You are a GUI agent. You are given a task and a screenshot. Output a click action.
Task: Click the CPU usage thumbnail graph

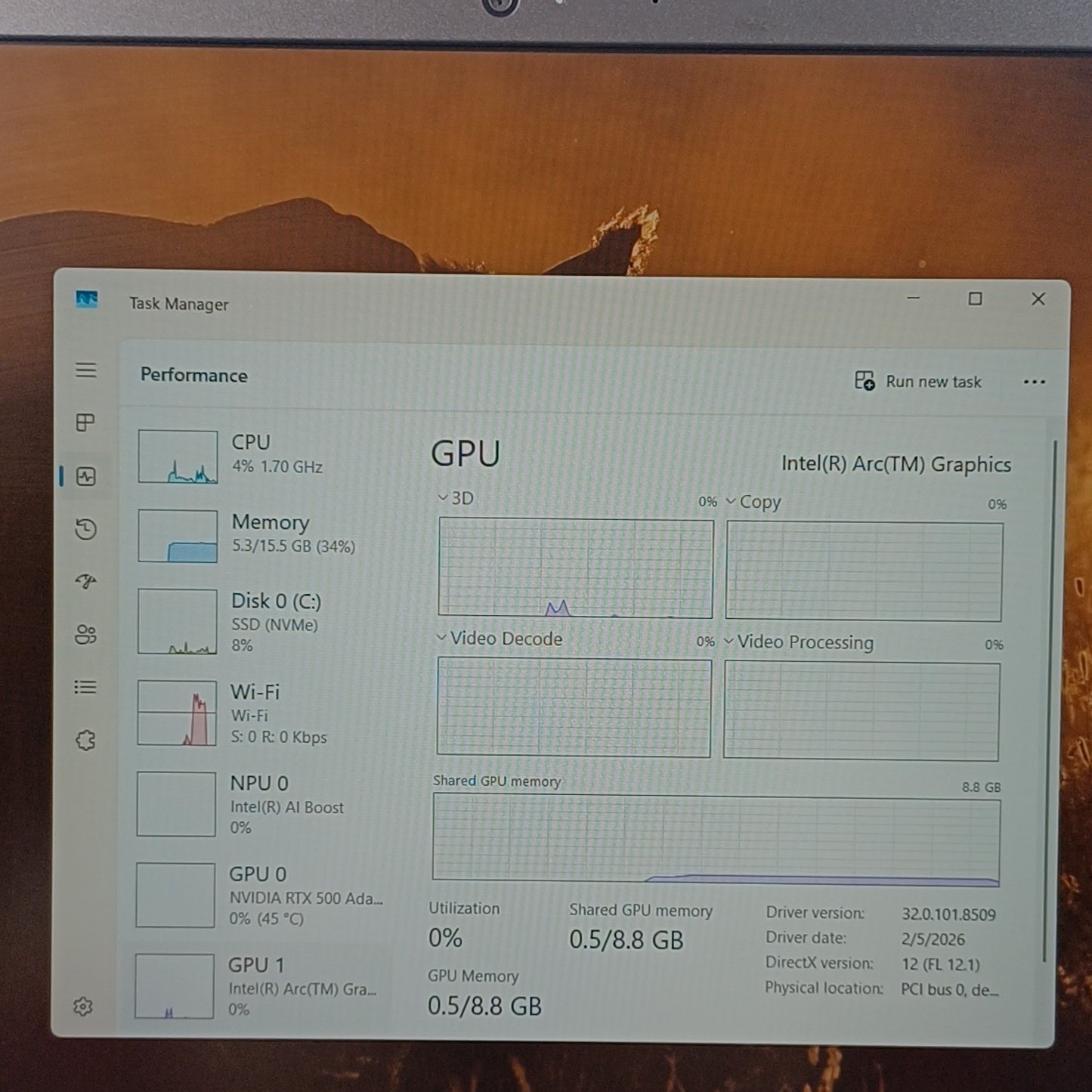pos(178,456)
